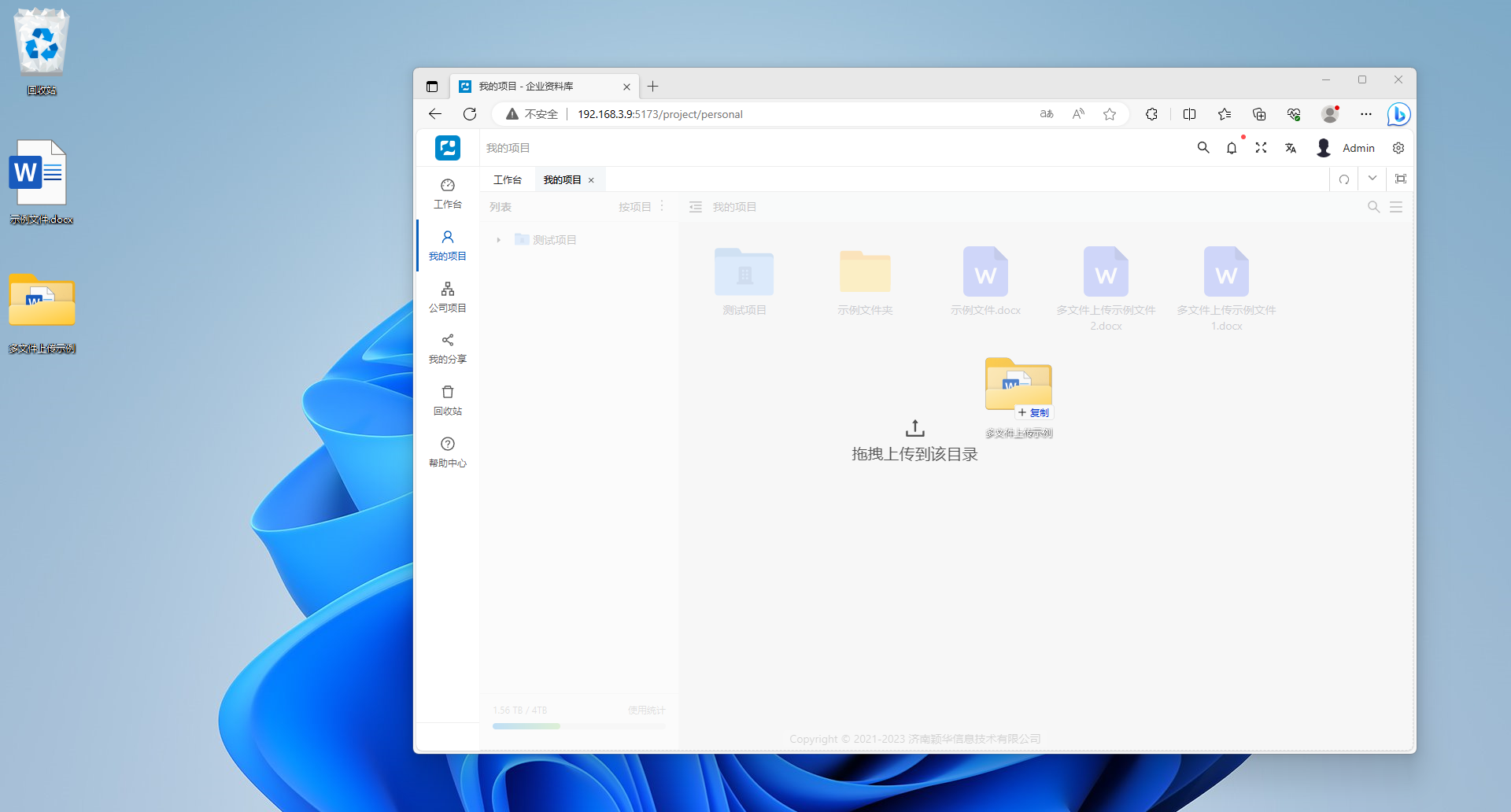
Task: Open a new browser tab
Action: [652, 87]
